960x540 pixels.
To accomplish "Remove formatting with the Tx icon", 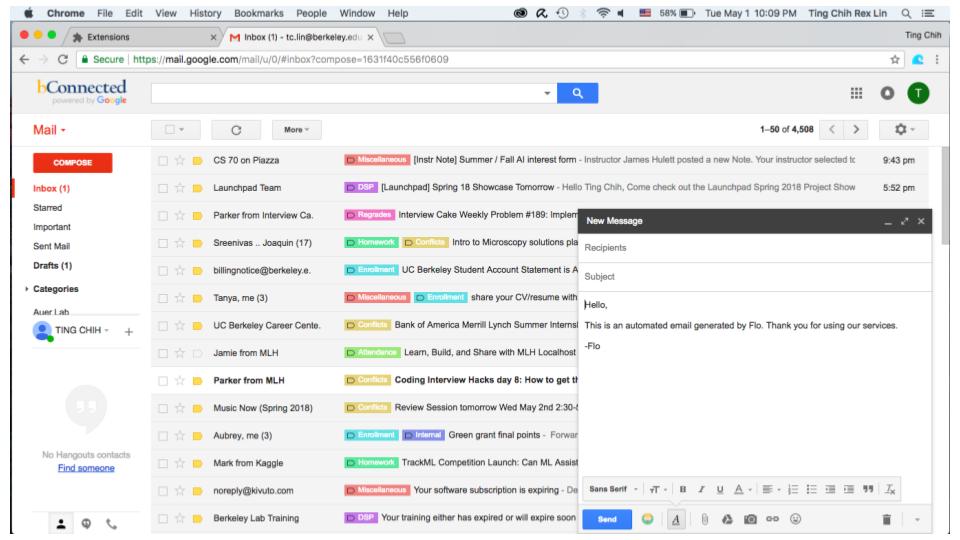I will coord(890,489).
